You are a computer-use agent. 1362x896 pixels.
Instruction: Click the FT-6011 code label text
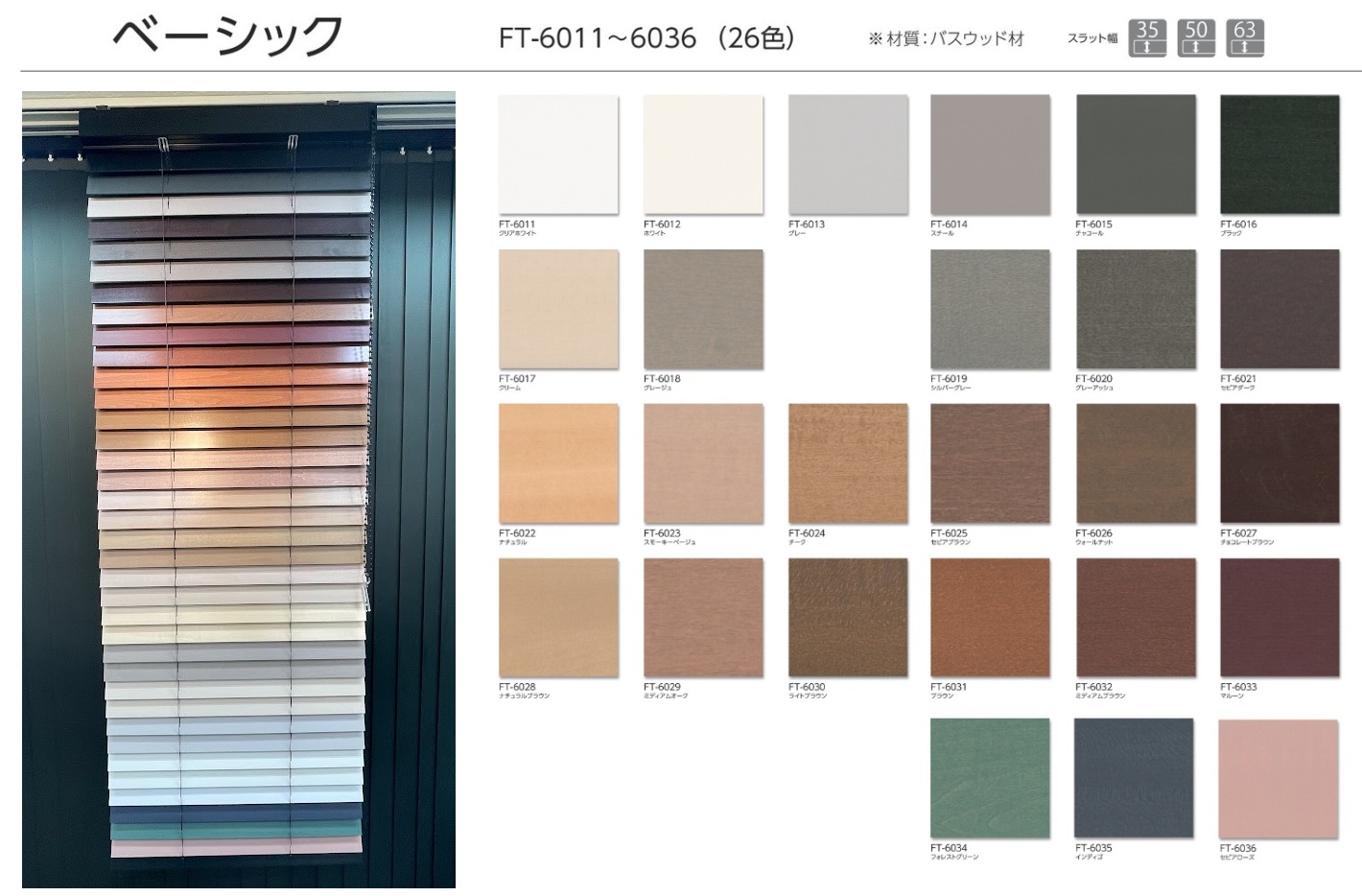pyautogui.click(x=517, y=224)
